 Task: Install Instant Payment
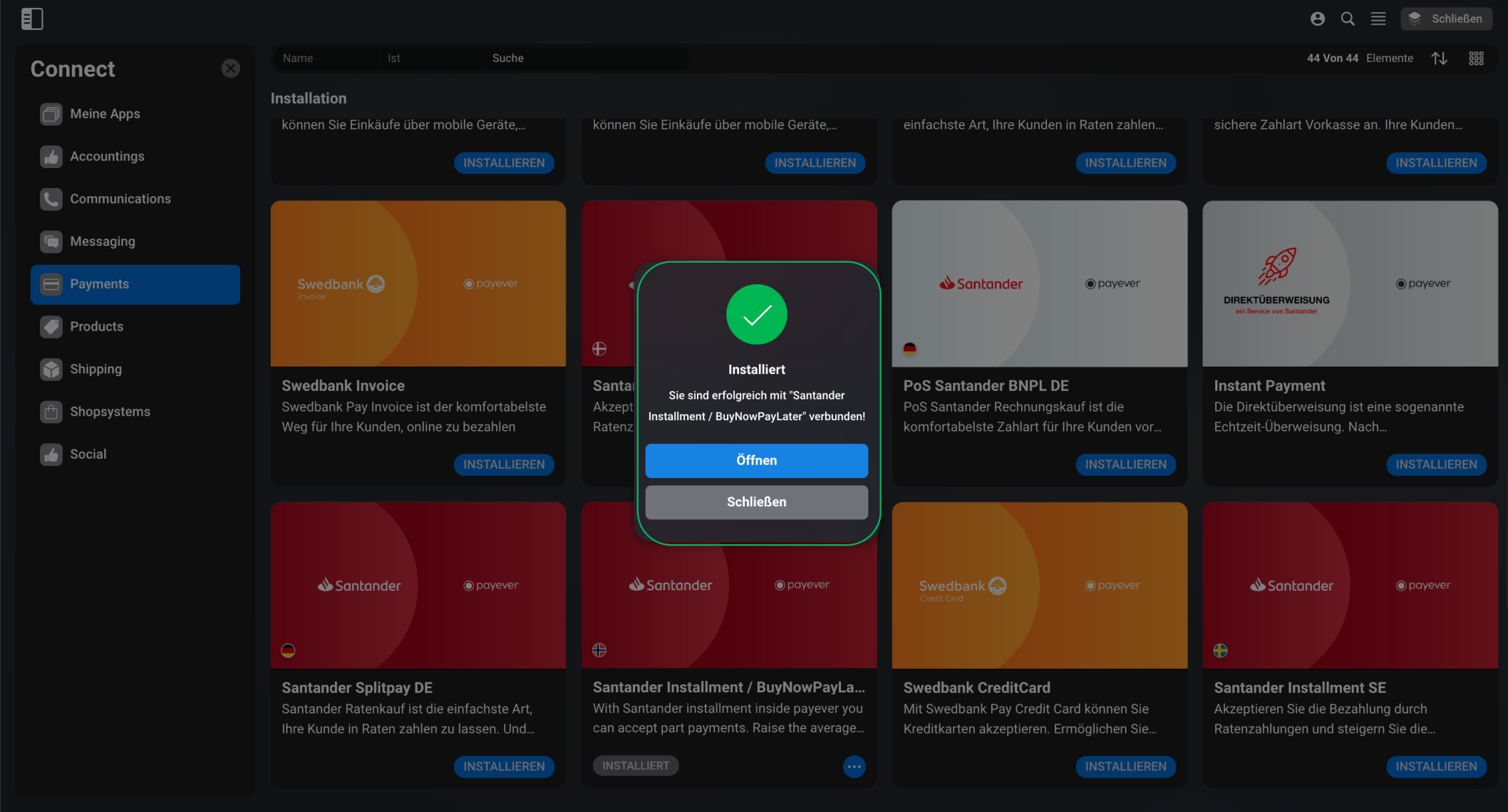(x=1436, y=464)
